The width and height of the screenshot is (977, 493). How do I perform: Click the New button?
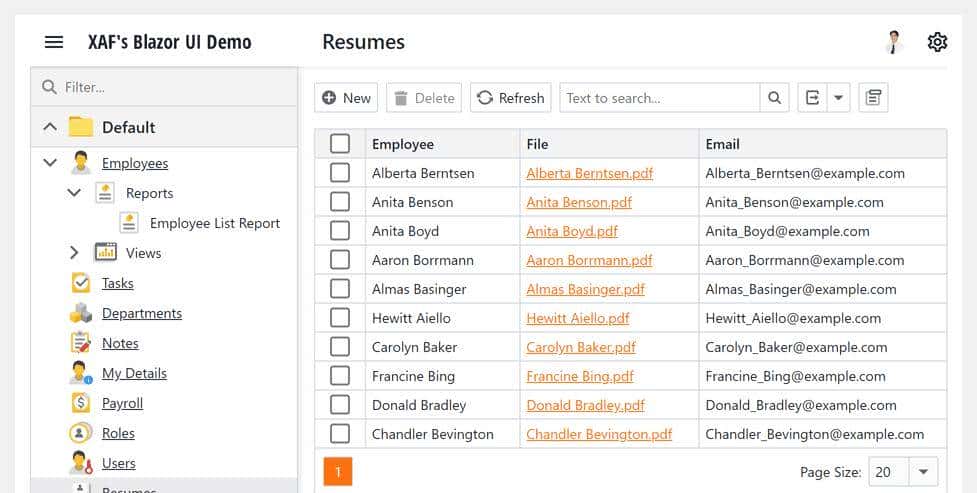346,98
